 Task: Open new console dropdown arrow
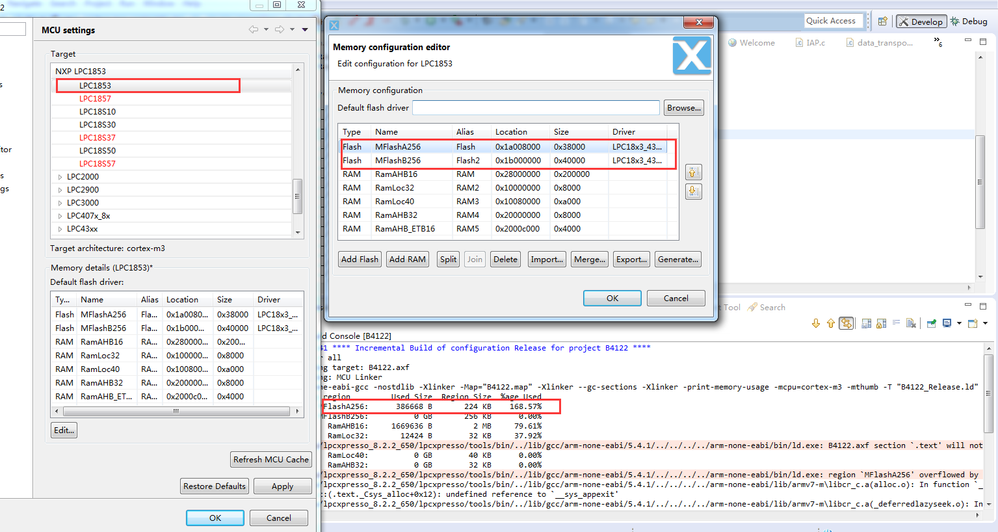click(x=985, y=323)
